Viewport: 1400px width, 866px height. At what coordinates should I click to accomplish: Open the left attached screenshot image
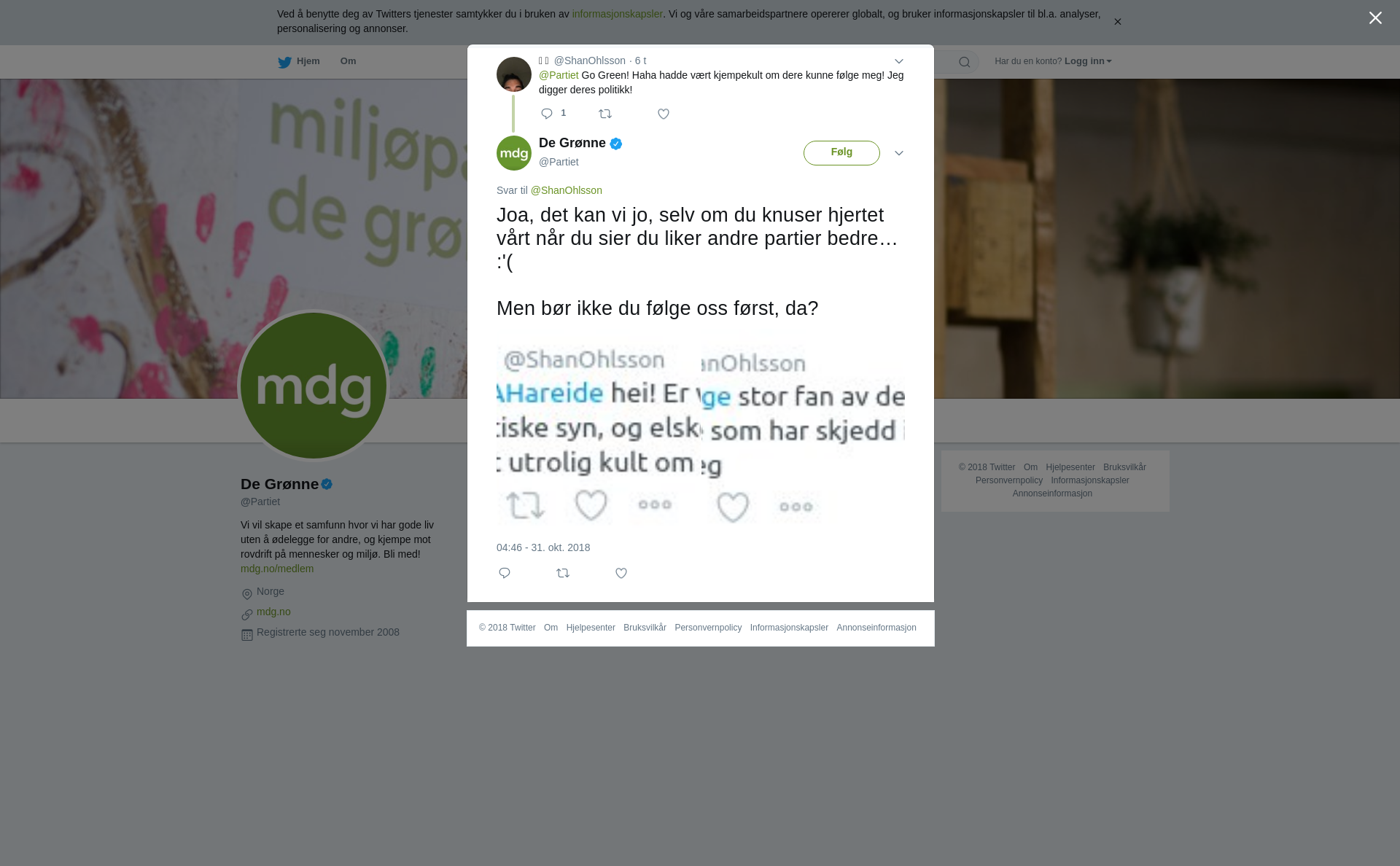click(x=599, y=436)
